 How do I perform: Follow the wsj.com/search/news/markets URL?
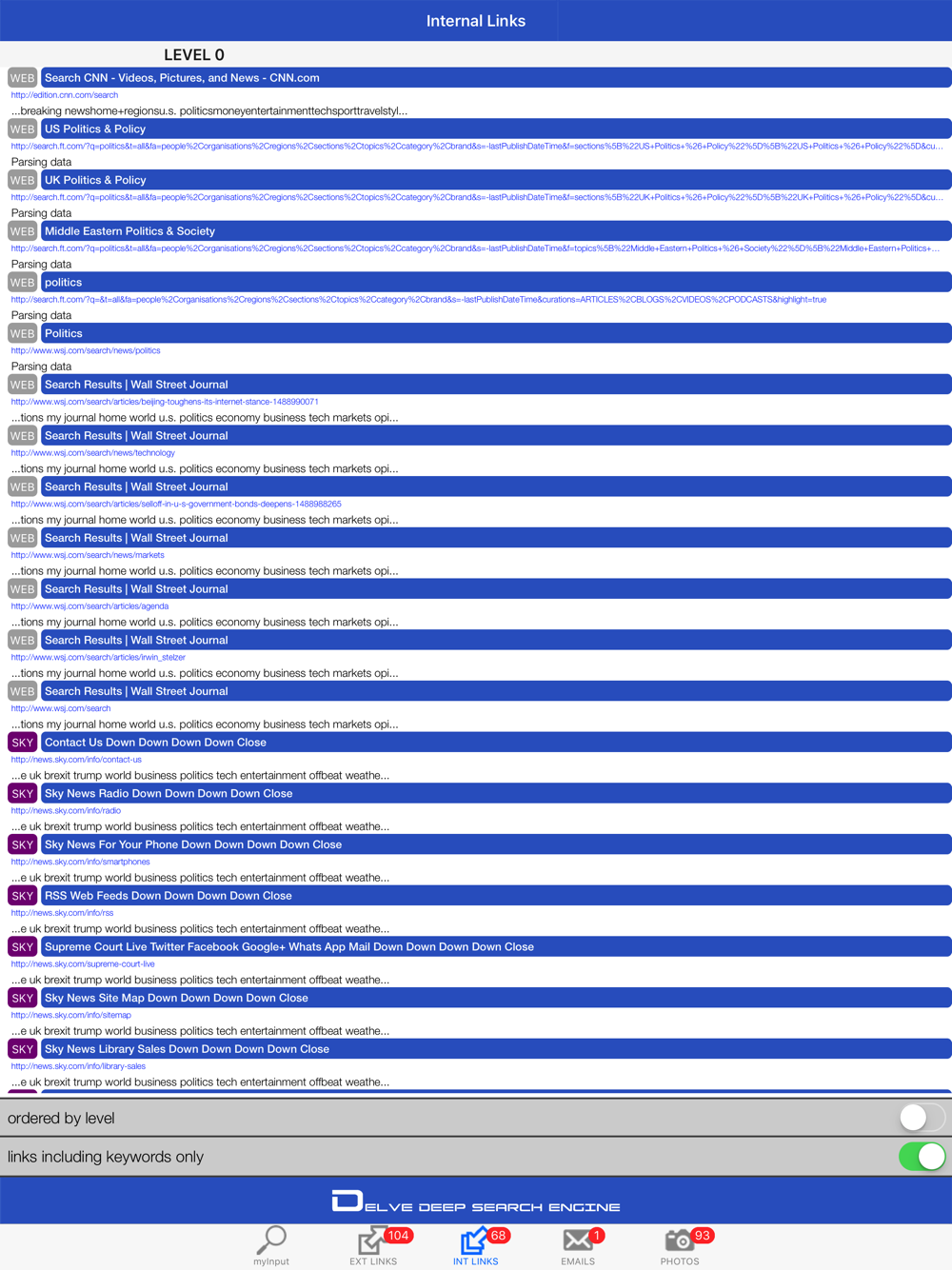tap(88, 555)
